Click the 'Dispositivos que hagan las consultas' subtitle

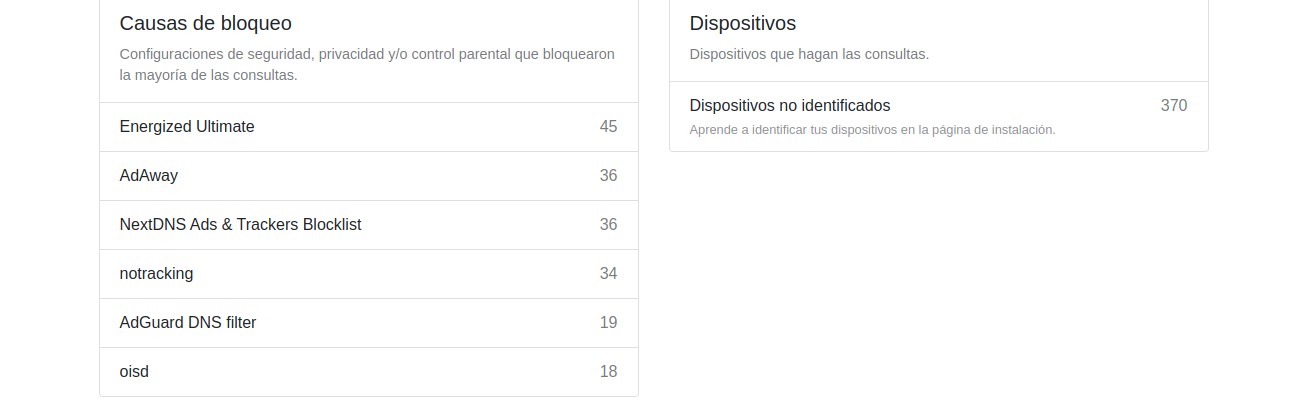(x=809, y=54)
